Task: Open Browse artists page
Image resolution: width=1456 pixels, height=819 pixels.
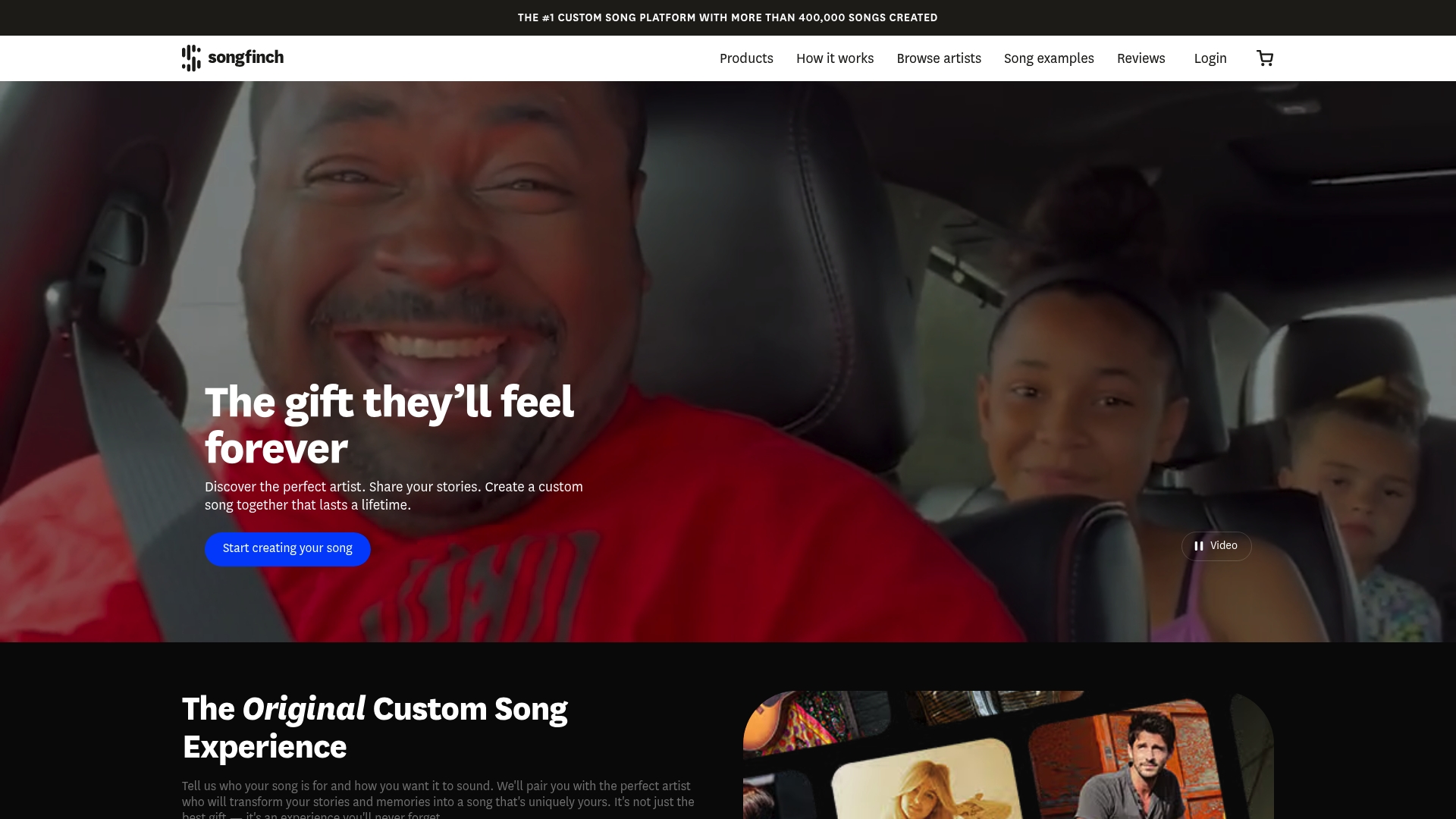Action: [x=938, y=58]
